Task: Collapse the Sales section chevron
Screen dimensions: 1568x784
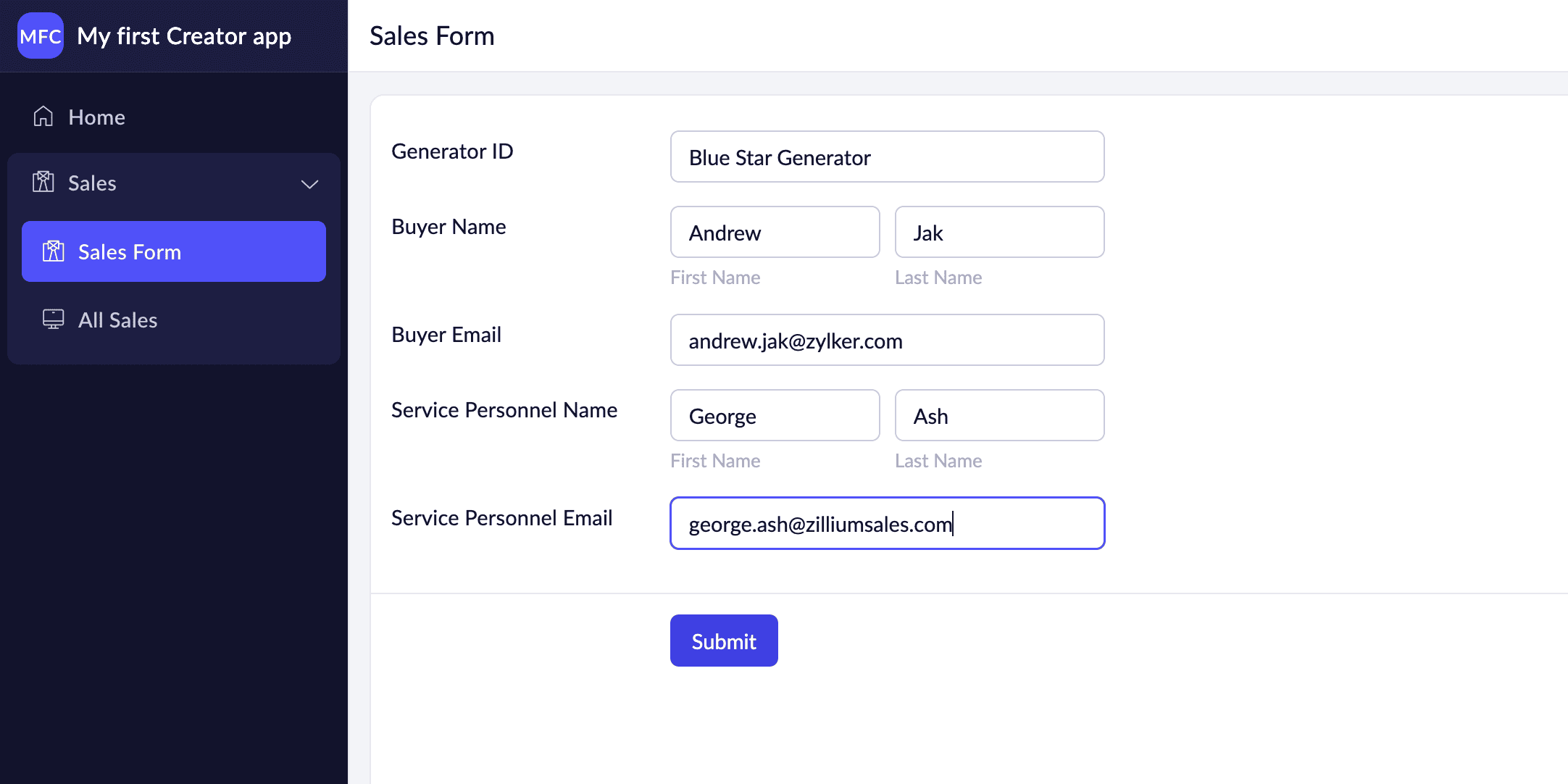Action: tap(309, 184)
